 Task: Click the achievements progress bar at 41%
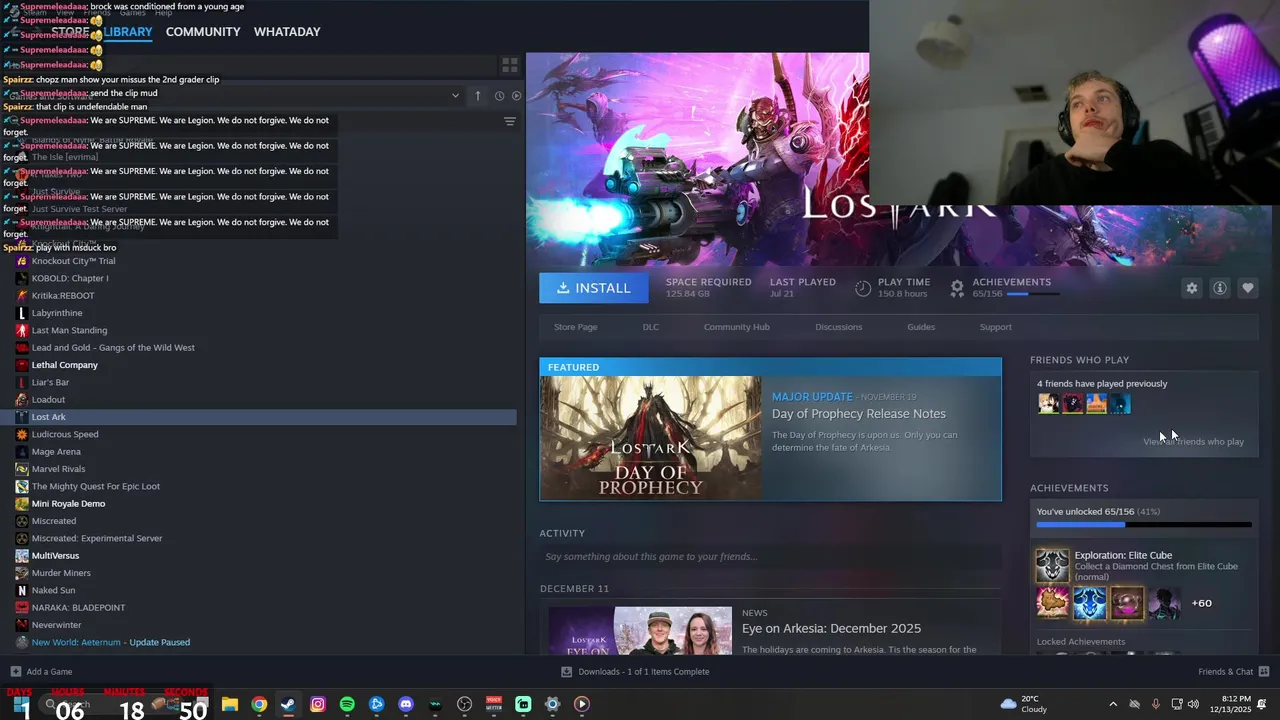[x=1144, y=524]
